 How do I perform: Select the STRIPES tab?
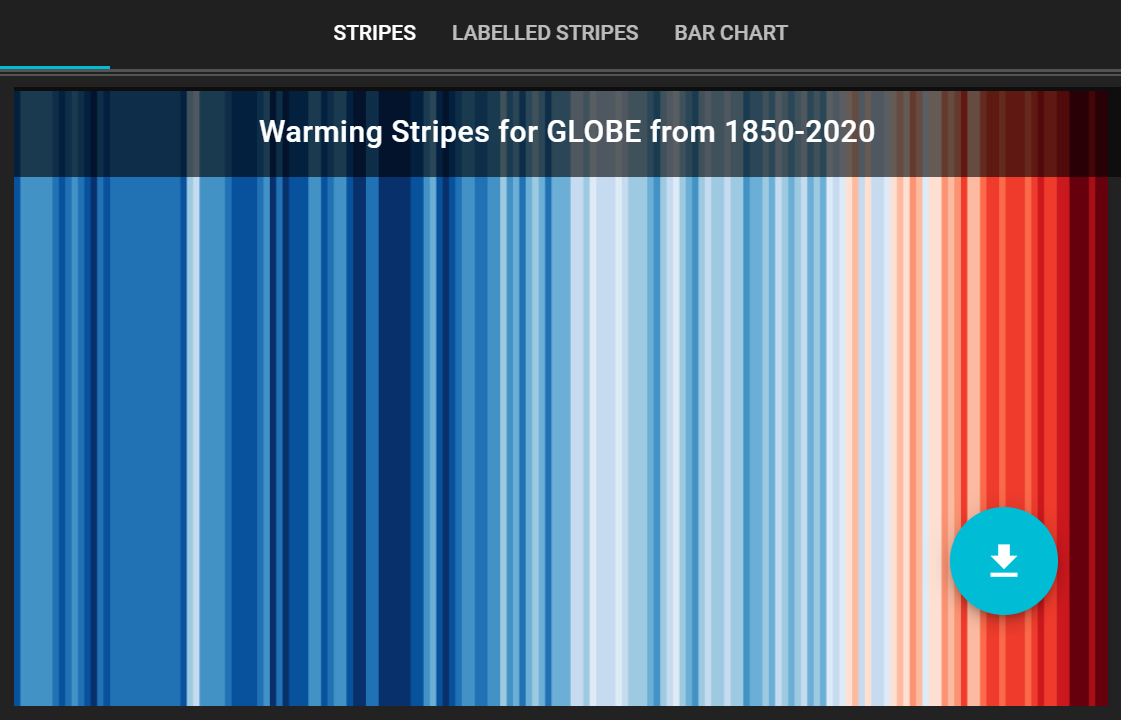tap(375, 33)
